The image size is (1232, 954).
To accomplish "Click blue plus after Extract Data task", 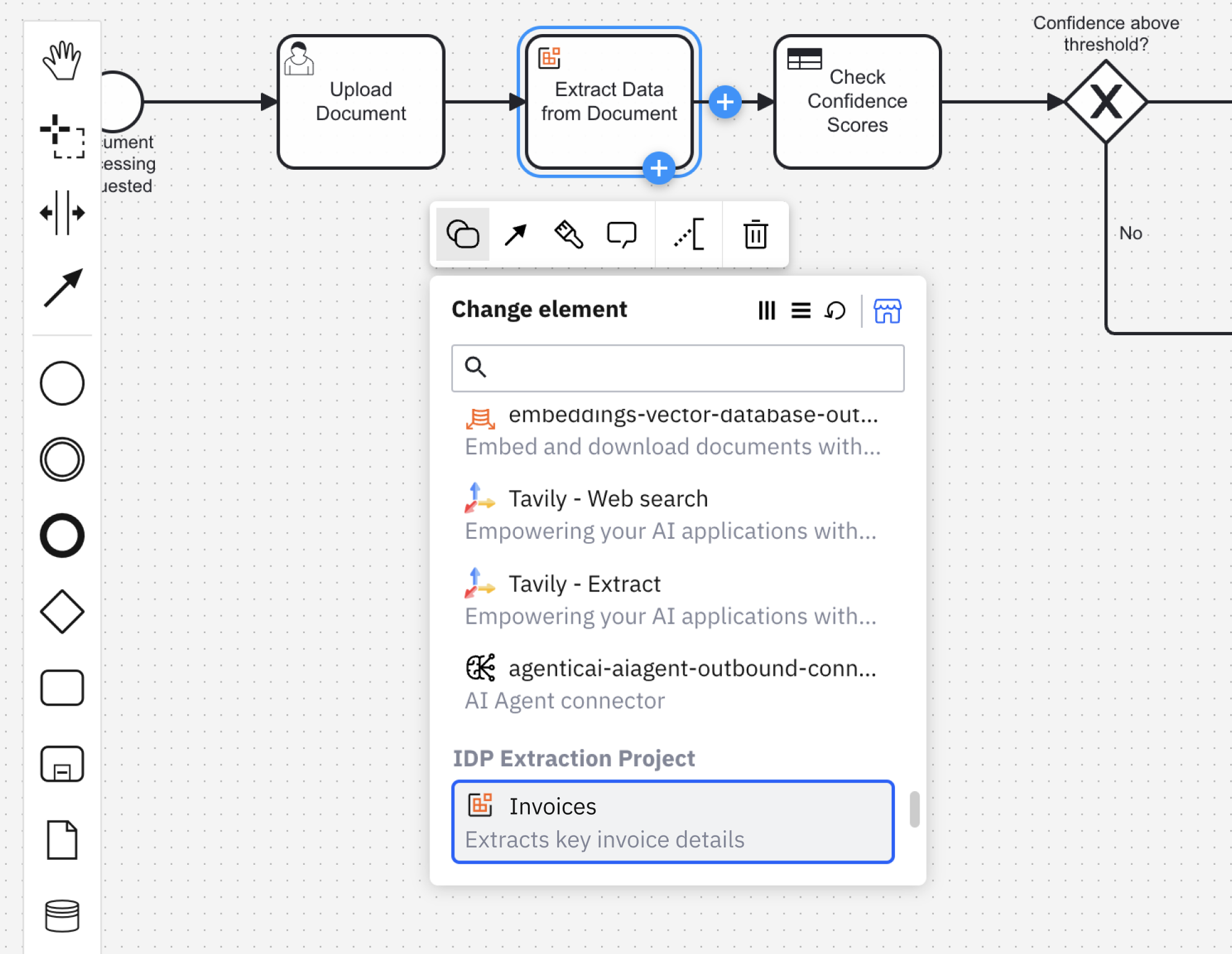I will (x=724, y=102).
